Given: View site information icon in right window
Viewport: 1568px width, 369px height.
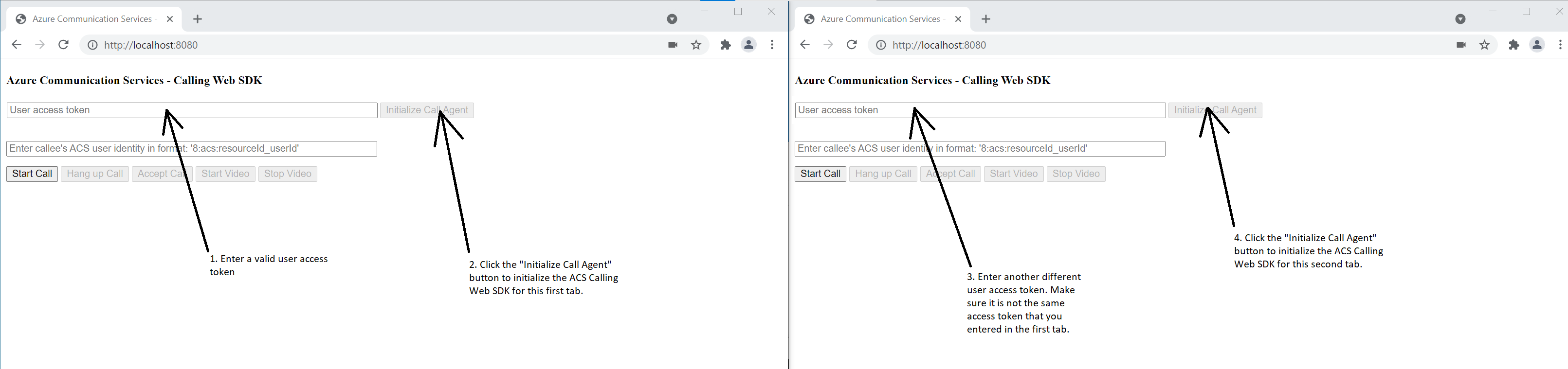Looking at the screenshot, I should pyautogui.click(x=880, y=45).
